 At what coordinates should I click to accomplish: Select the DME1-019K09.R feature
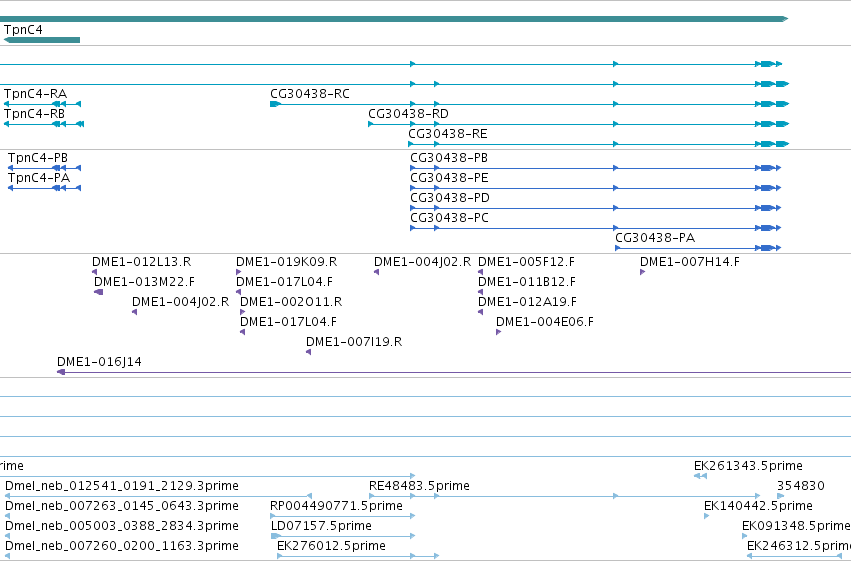(x=287, y=262)
